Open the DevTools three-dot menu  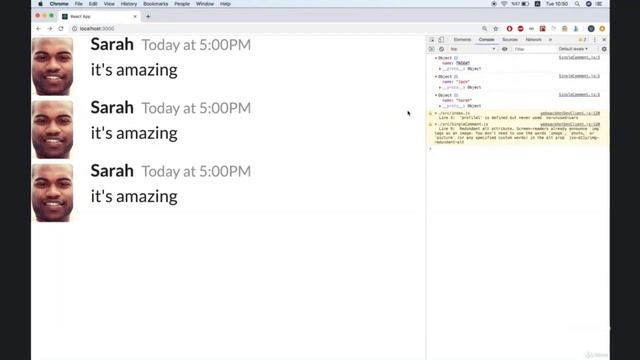tap(595, 40)
